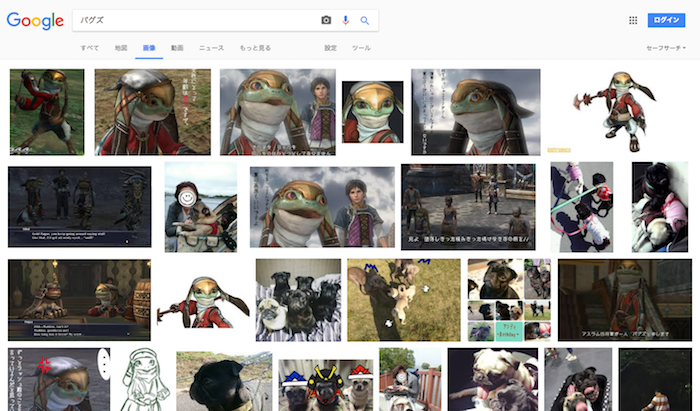Click the camera search-by-image icon
This screenshot has width=700, height=411.
click(326, 20)
